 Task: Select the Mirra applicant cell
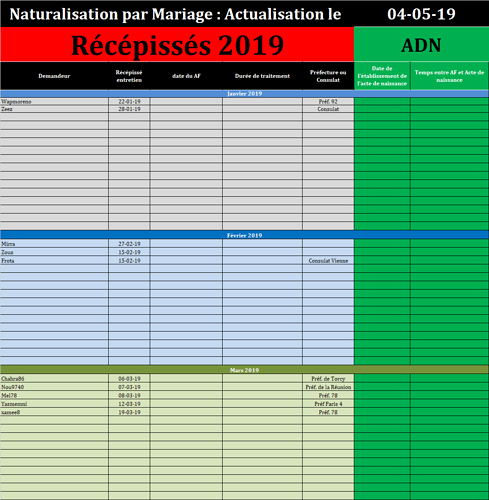(54, 244)
